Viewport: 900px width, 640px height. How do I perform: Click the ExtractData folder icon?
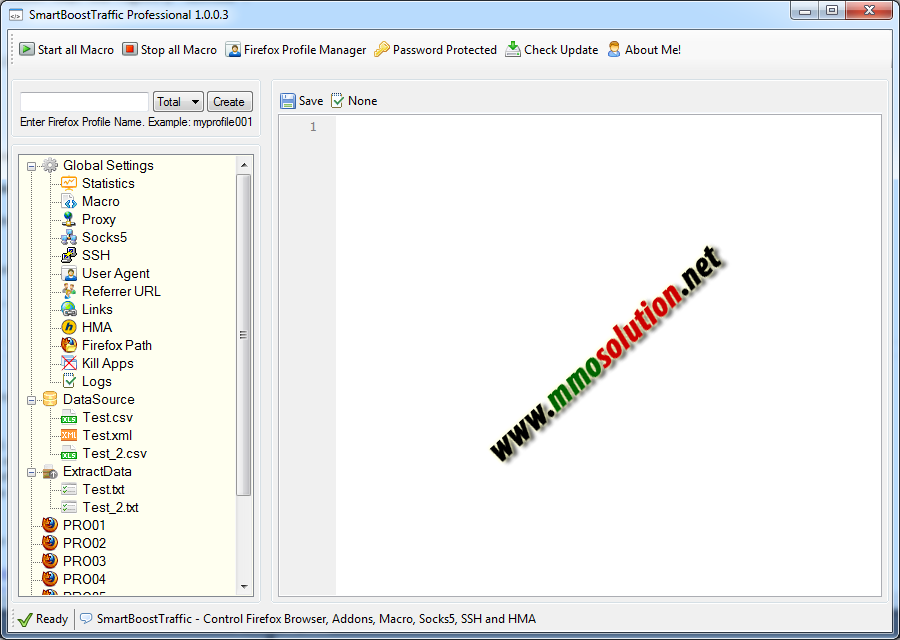pyautogui.click(x=50, y=471)
